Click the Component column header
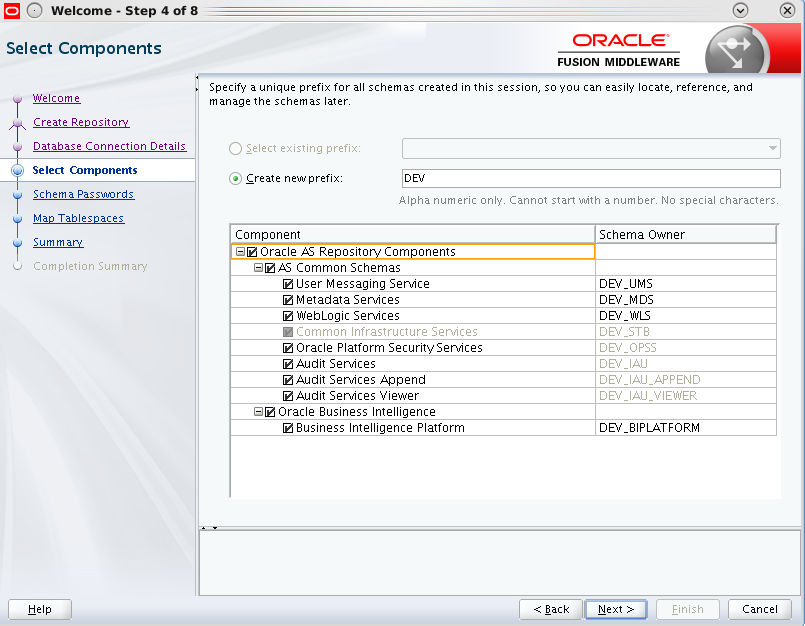Image resolution: width=805 pixels, height=626 pixels. (x=413, y=234)
